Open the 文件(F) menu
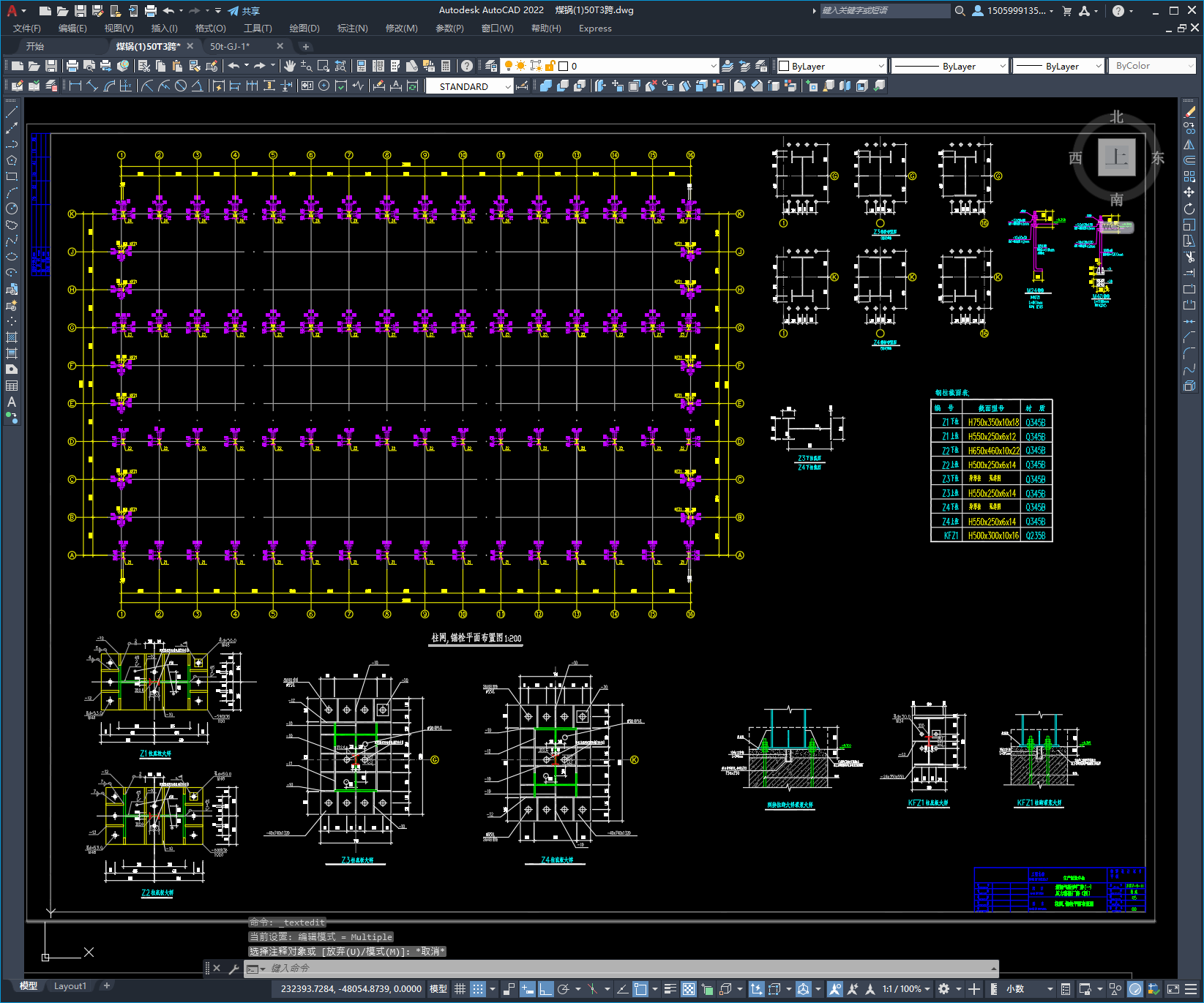The image size is (1204, 1003). 27,29
